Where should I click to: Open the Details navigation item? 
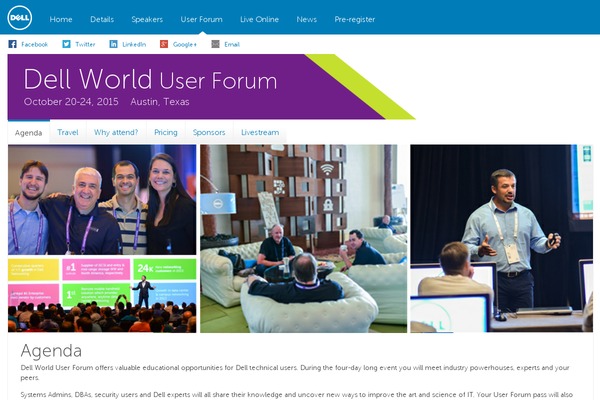[102, 19]
